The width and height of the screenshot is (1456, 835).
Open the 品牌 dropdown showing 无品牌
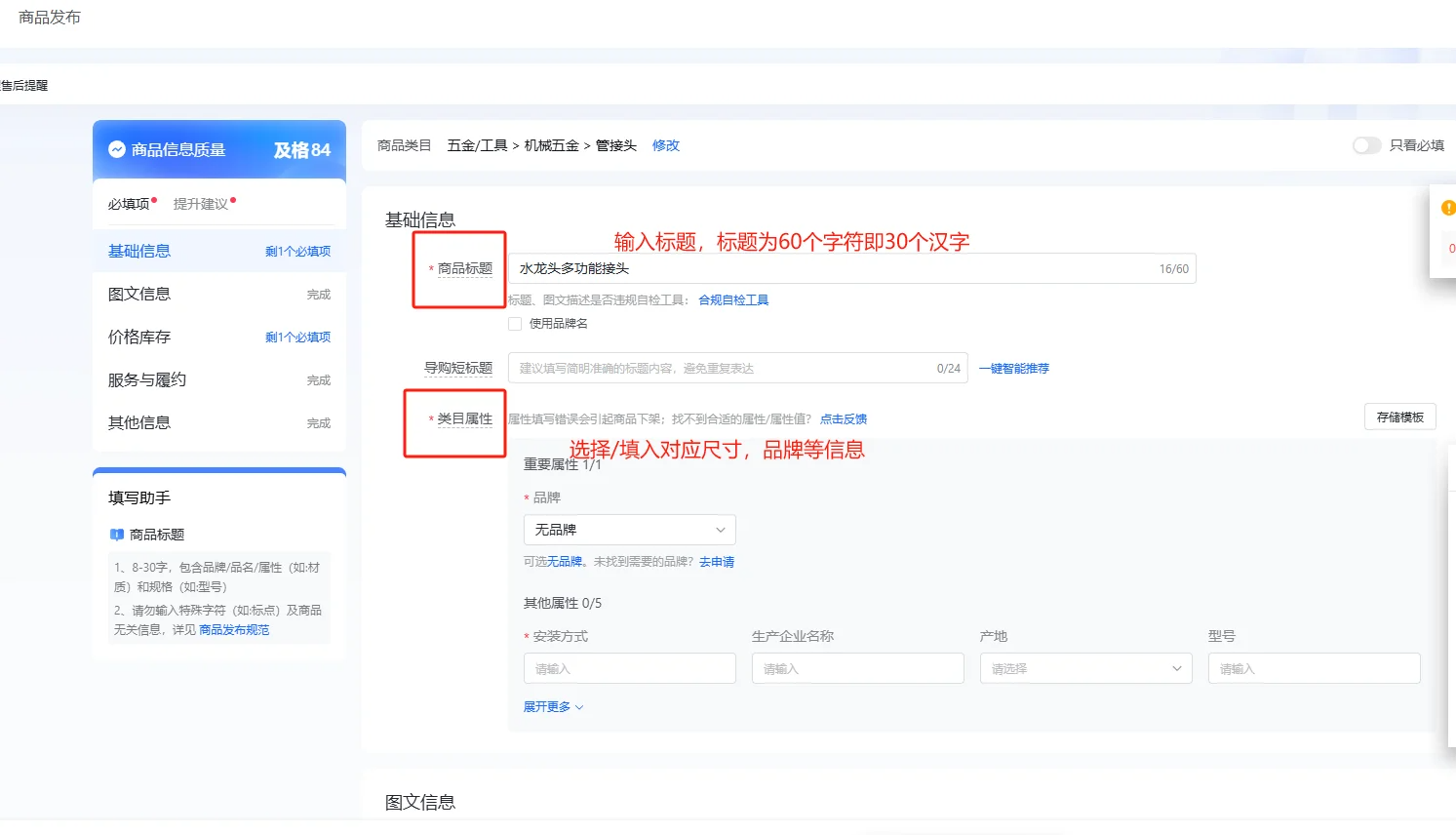click(629, 530)
